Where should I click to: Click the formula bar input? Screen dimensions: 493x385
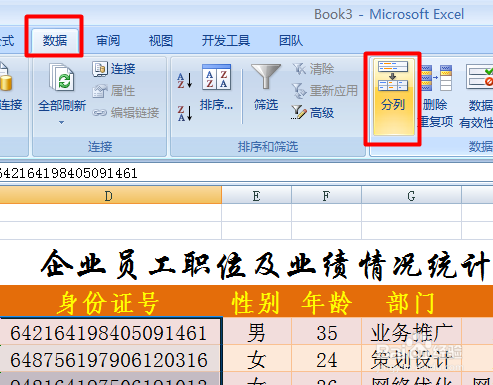point(246,173)
